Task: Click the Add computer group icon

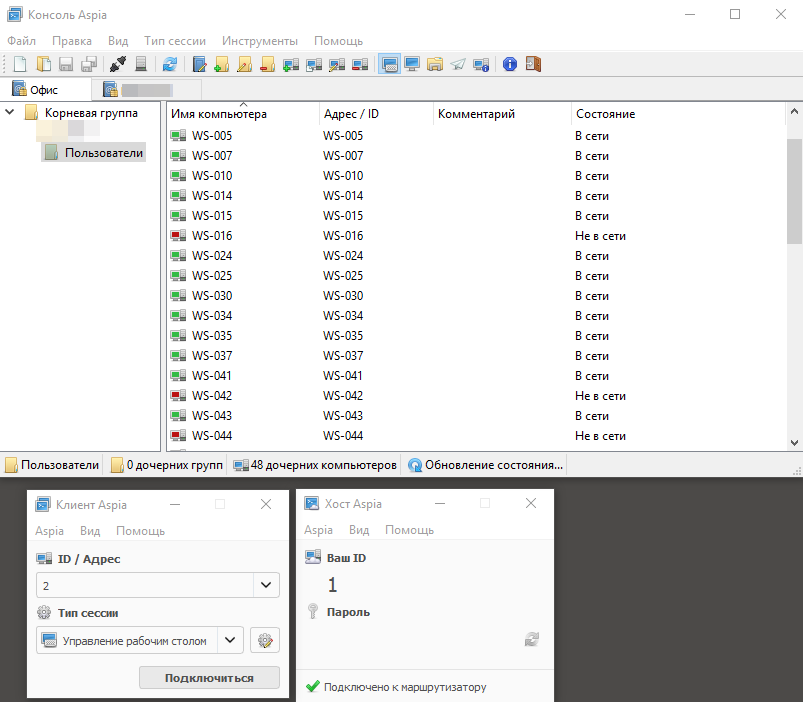Action: [222, 65]
